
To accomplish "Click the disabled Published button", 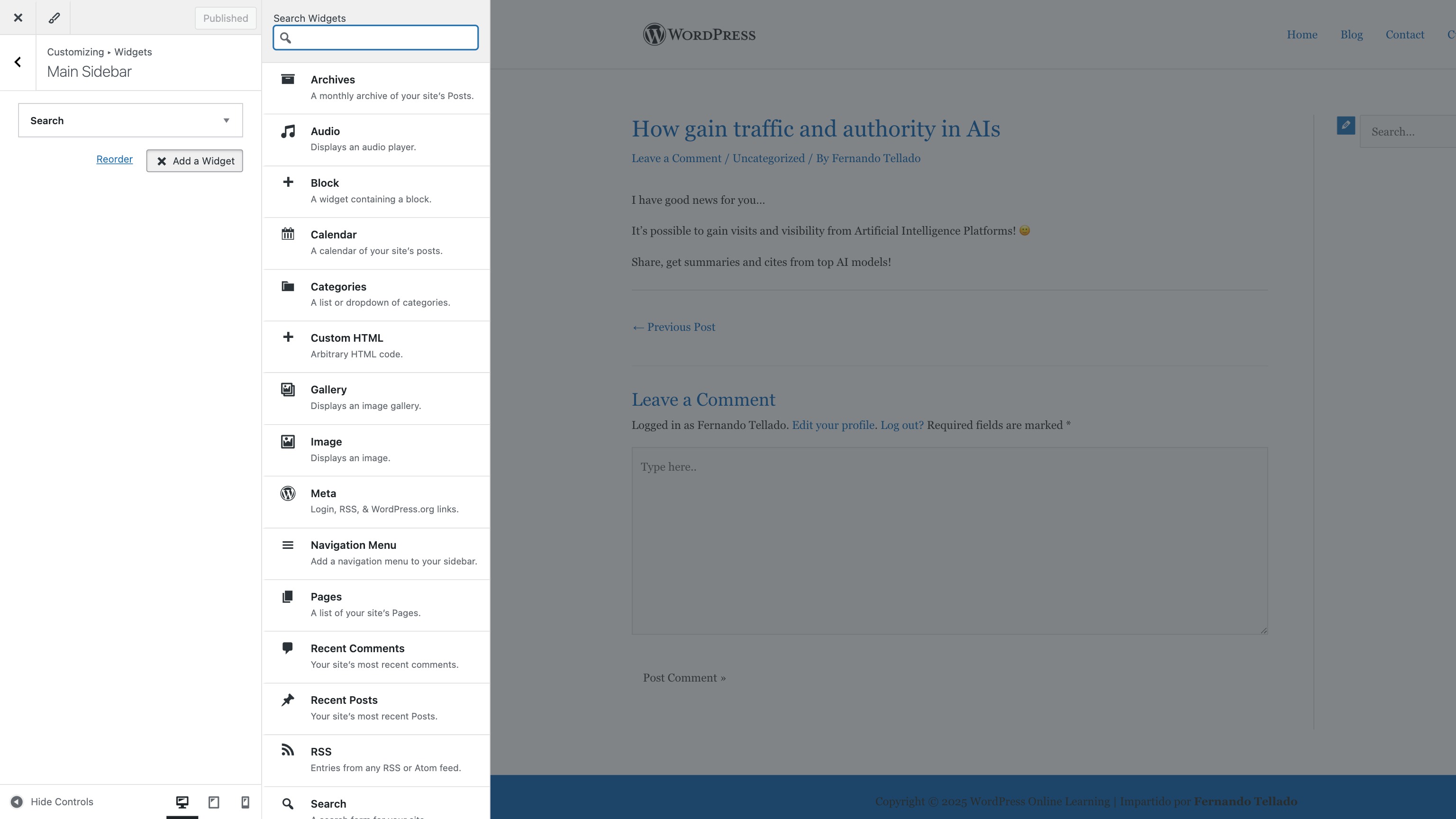I will (x=226, y=18).
